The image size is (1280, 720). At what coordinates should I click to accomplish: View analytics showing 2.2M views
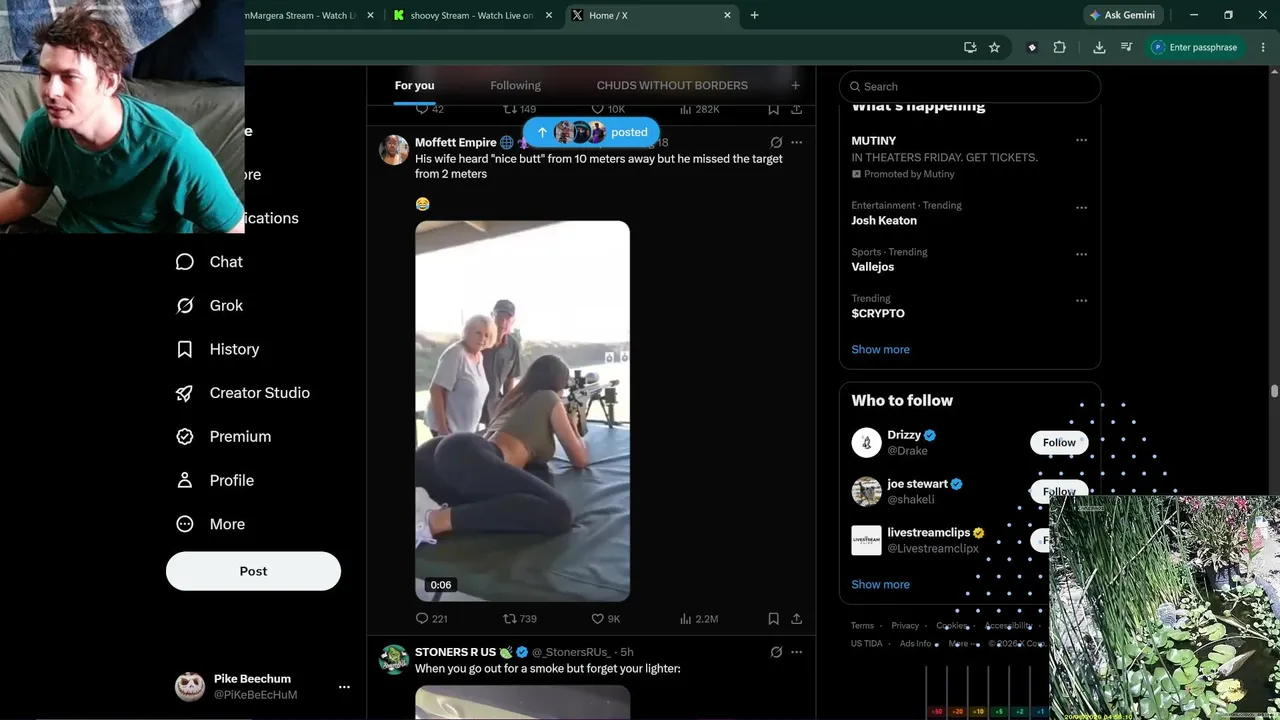[699, 619]
